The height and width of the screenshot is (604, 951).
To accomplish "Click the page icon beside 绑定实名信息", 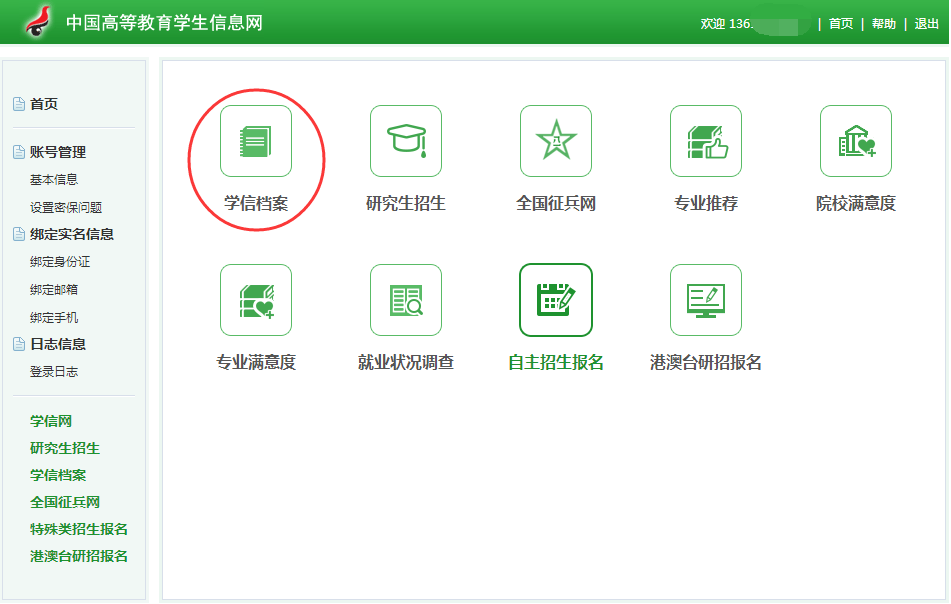I will click(x=19, y=234).
